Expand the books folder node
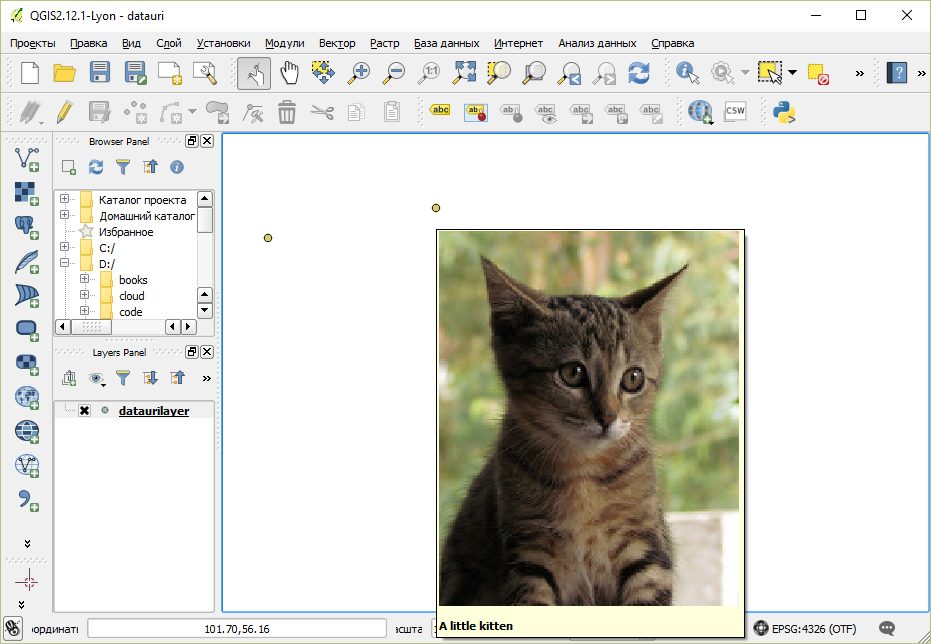 (85, 280)
